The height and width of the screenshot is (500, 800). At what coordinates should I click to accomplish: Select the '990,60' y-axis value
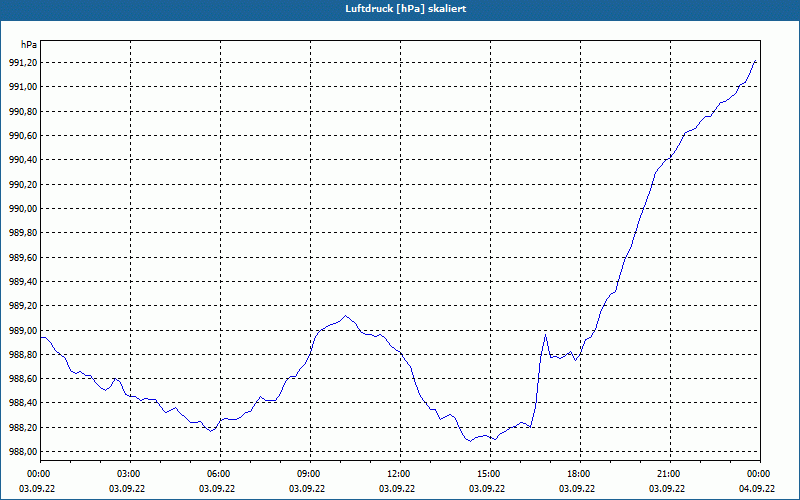click(x=23, y=136)
